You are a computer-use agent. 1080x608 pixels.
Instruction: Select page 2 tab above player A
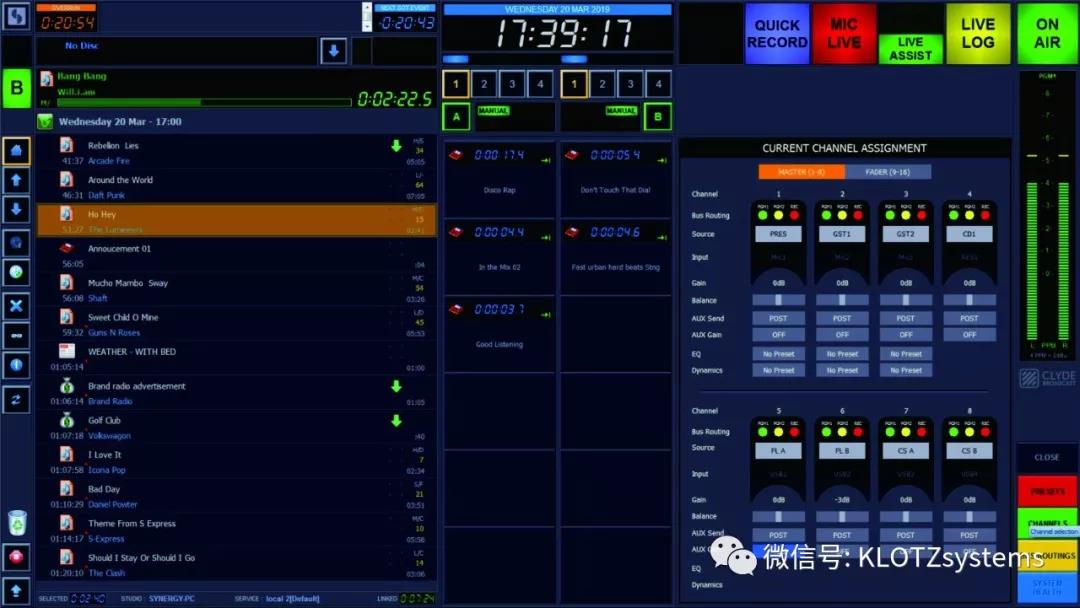tap(484, 84)
